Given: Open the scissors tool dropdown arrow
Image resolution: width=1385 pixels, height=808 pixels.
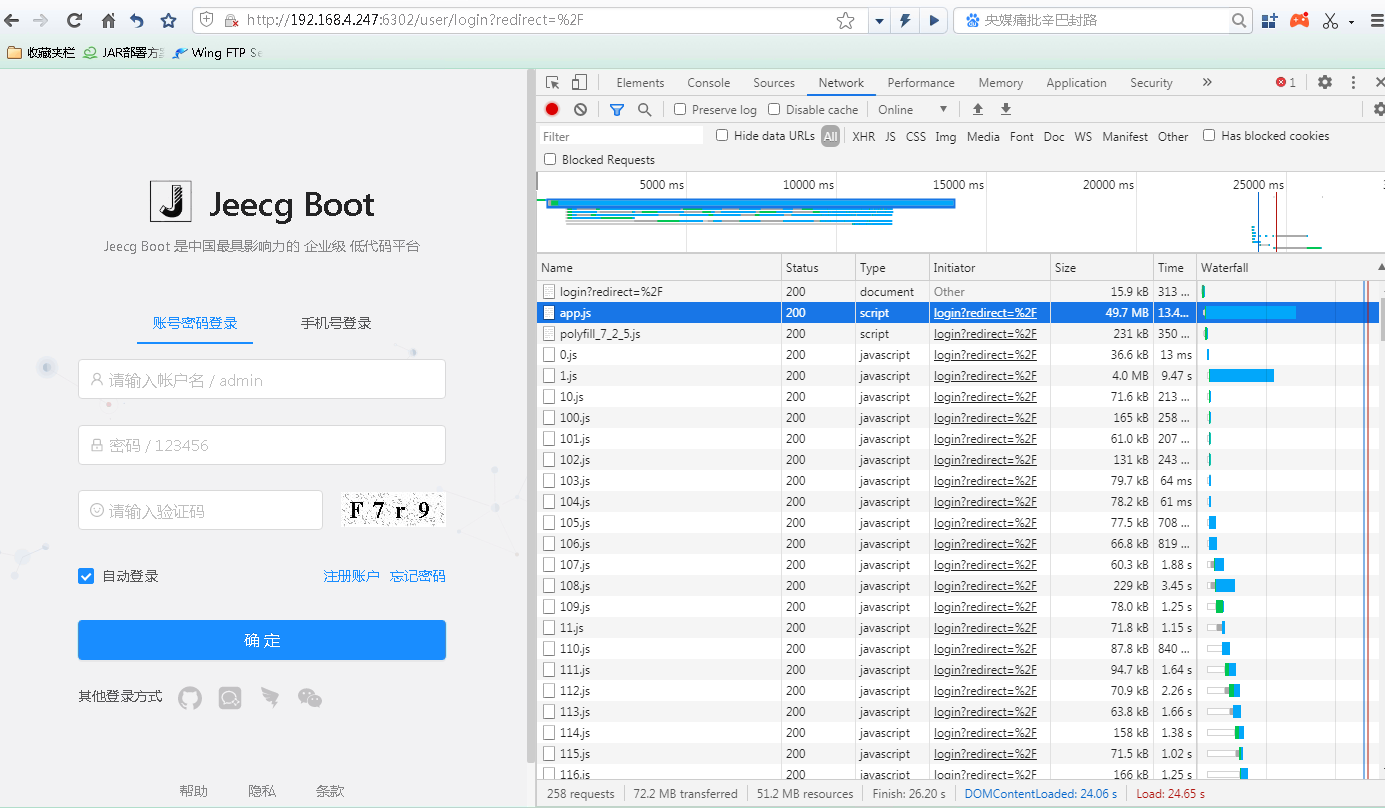Looking at the screenshot, I should point(1352,21).
